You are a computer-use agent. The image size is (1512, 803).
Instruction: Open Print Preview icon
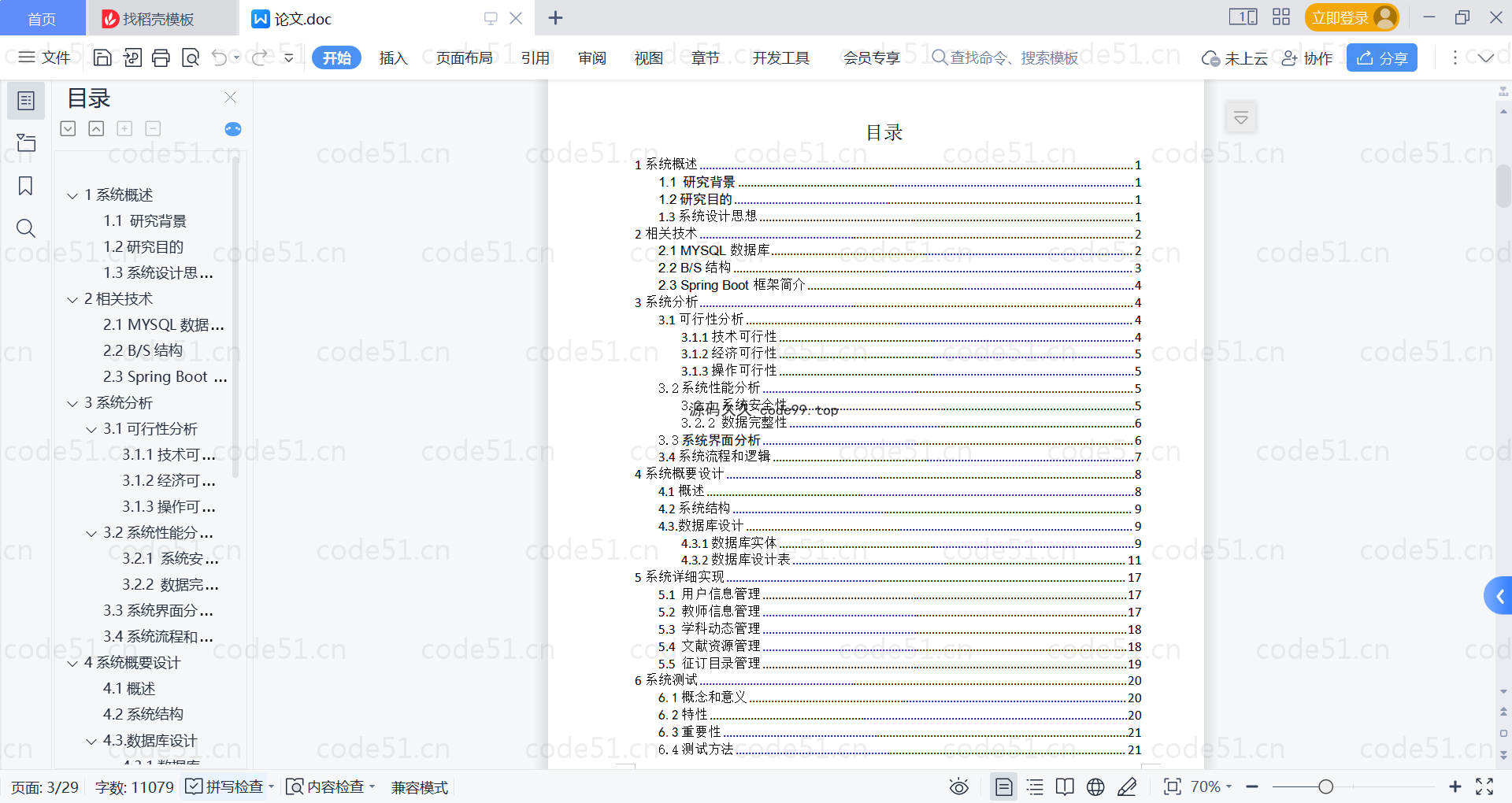click(190, 57)
